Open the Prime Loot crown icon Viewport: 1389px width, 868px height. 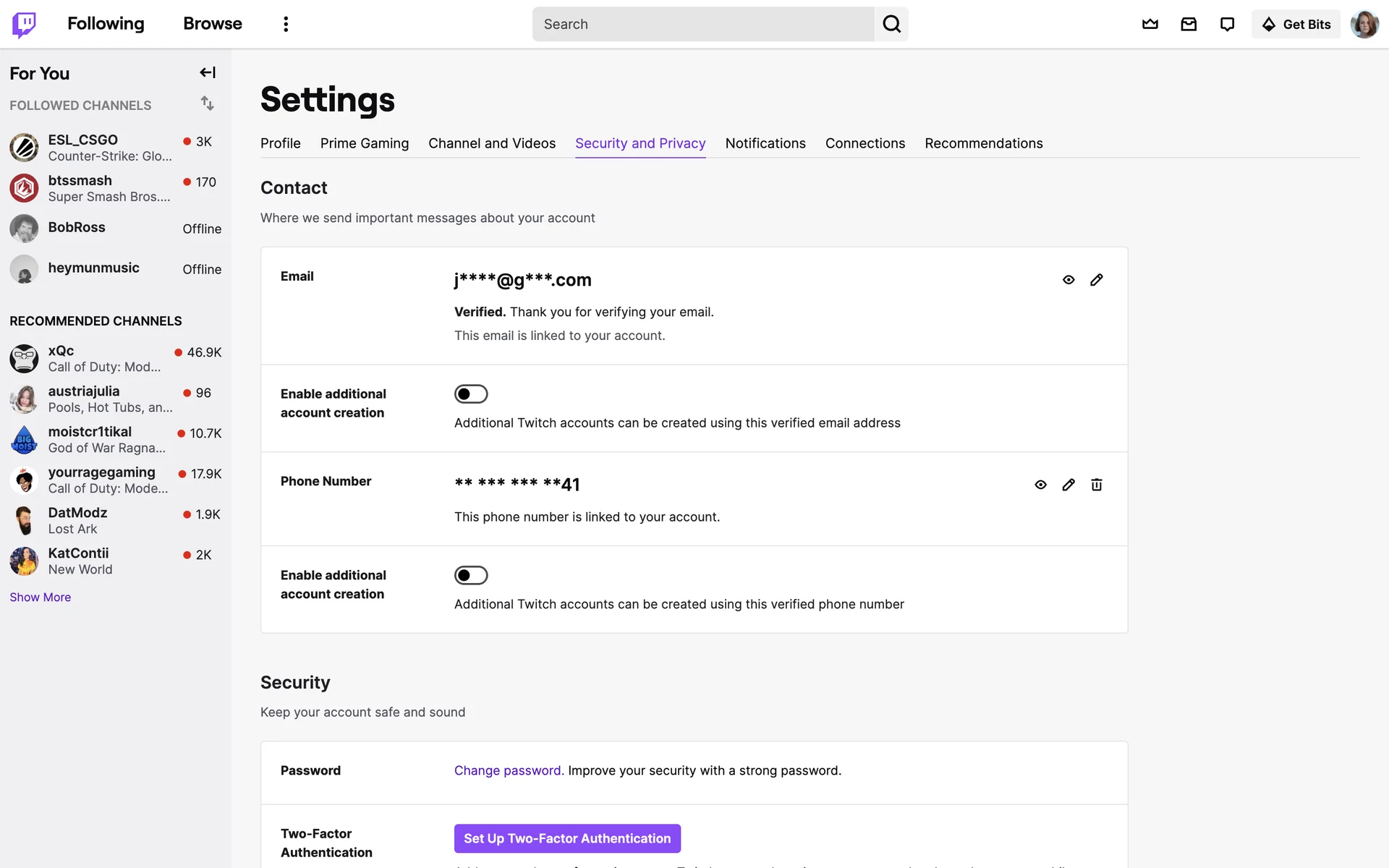[1150, 24]
